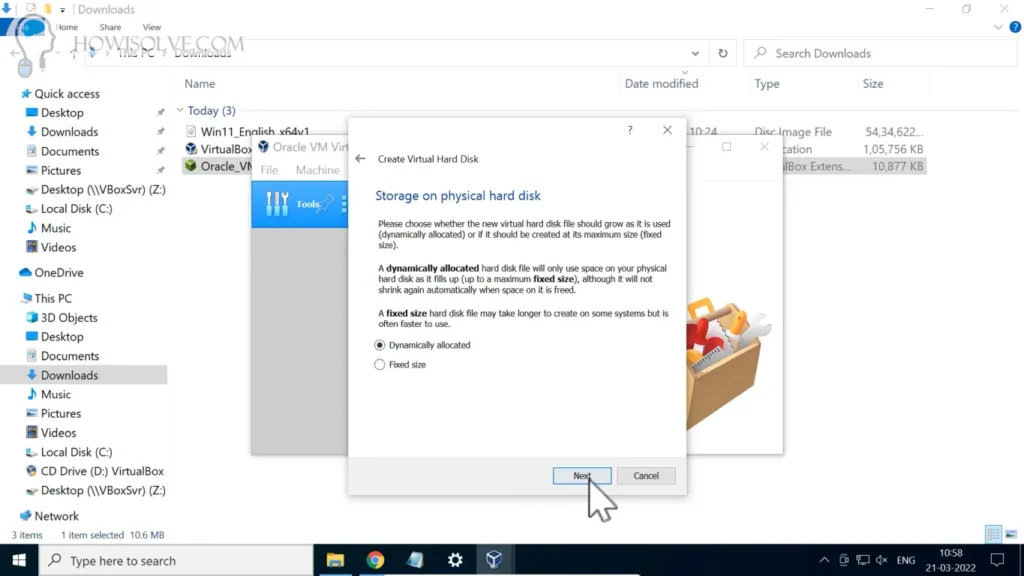The height and width of the screenshot is (576, 1024).
Task: Launch Google Chrome from the taskbar
Action: pos(375,560)
